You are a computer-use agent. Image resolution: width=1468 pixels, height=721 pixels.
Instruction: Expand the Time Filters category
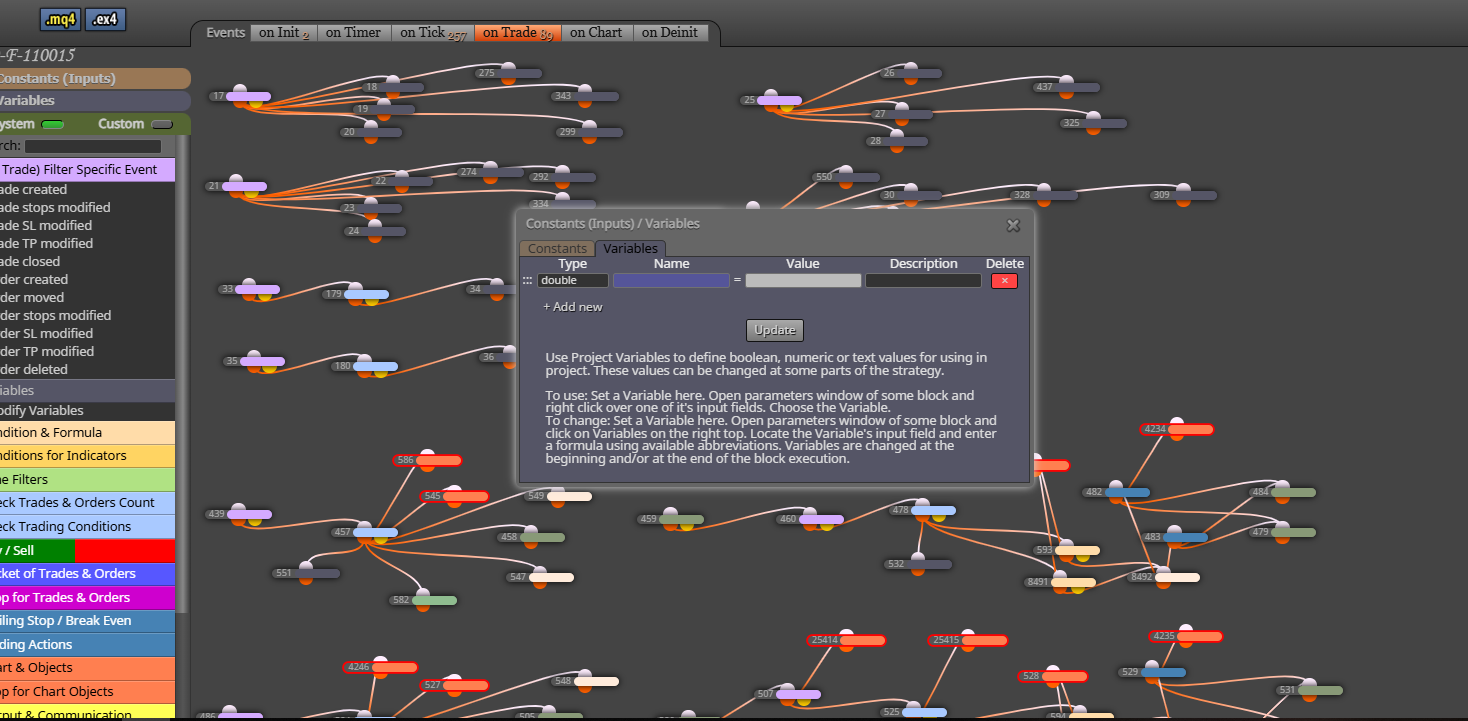pyautogui.click(x=87, y=480)
